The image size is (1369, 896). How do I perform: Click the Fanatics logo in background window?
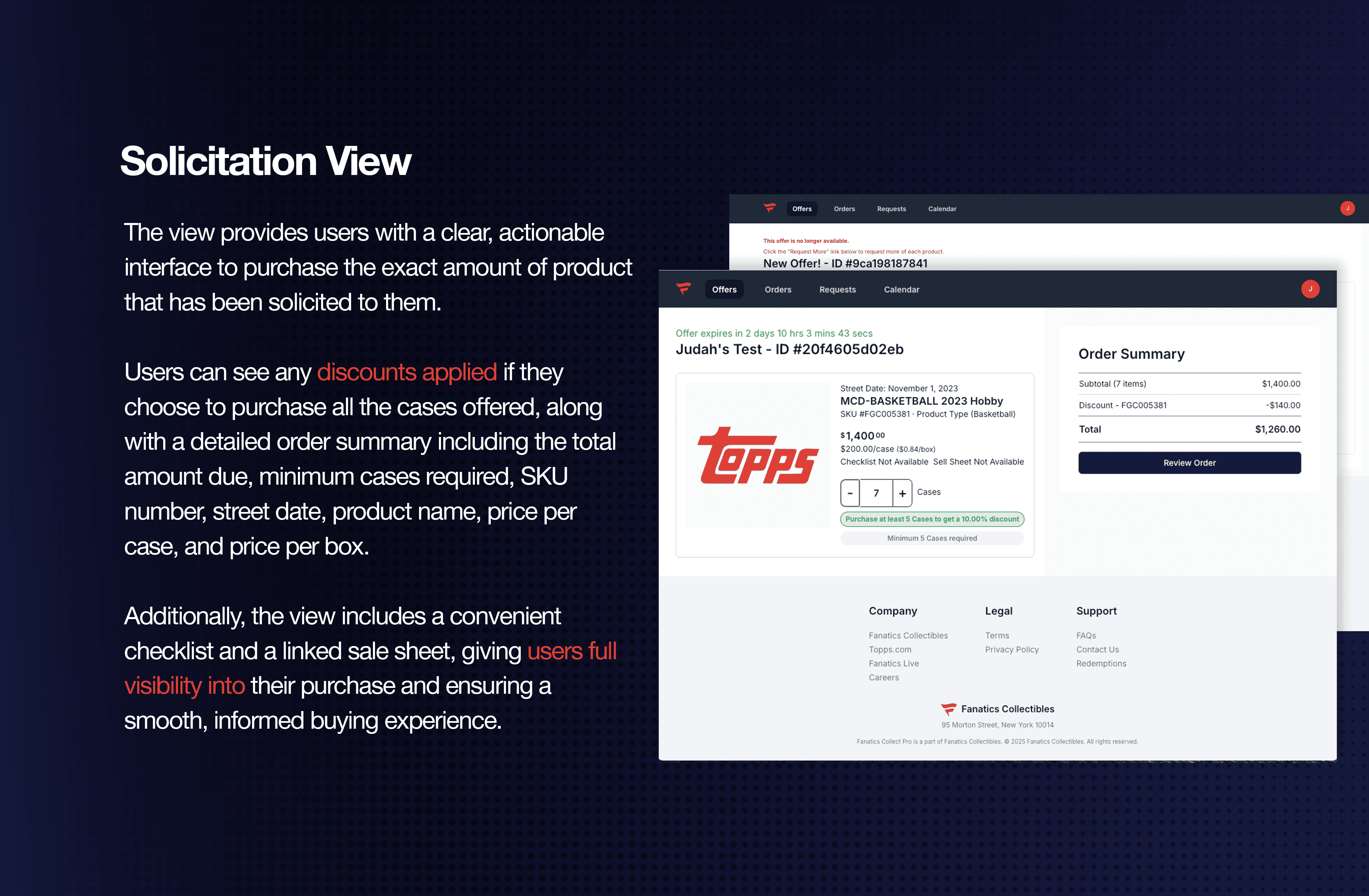click(x=769, y=208)
